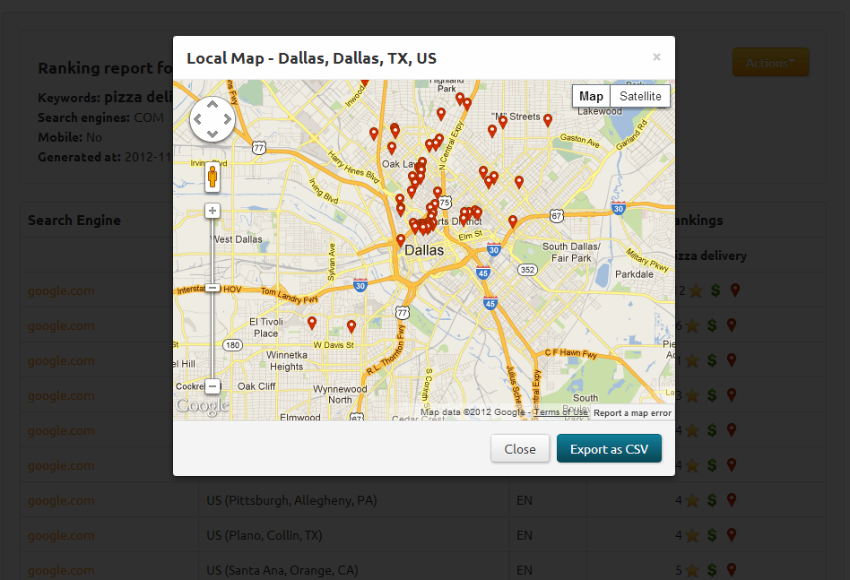
Task: Click the "Generated at:" label in the report
Action: click(79, 157)
